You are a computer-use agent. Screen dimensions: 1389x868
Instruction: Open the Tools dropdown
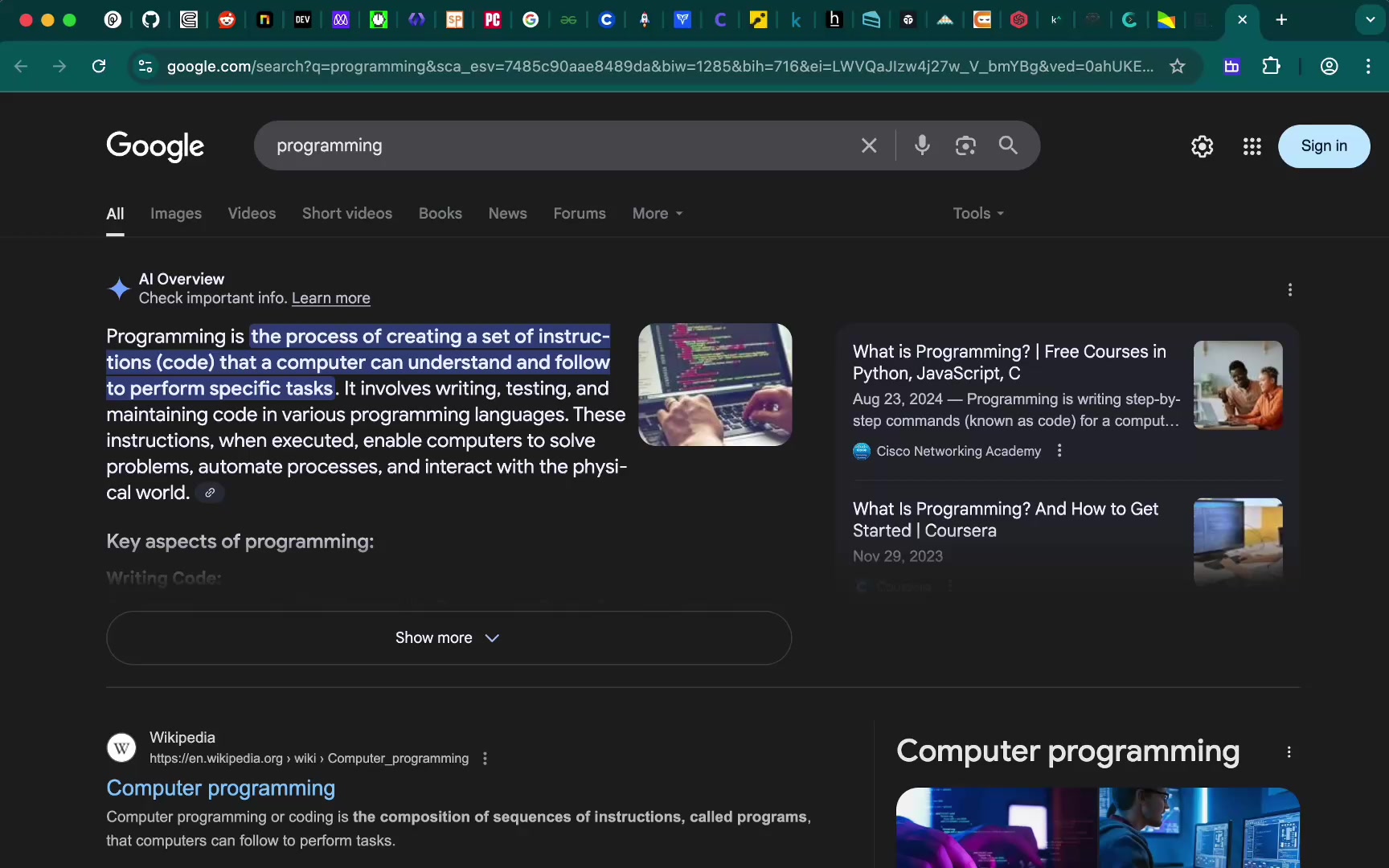[x=976, y=213]
